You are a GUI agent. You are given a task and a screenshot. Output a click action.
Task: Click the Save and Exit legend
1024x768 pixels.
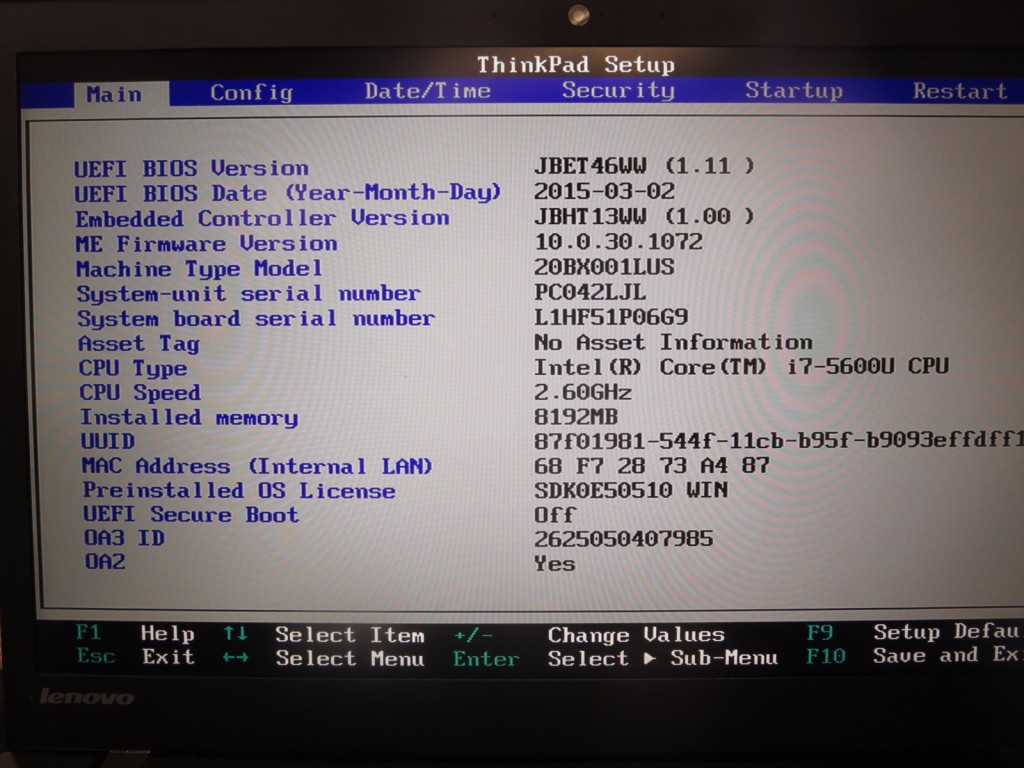(948, 654)
